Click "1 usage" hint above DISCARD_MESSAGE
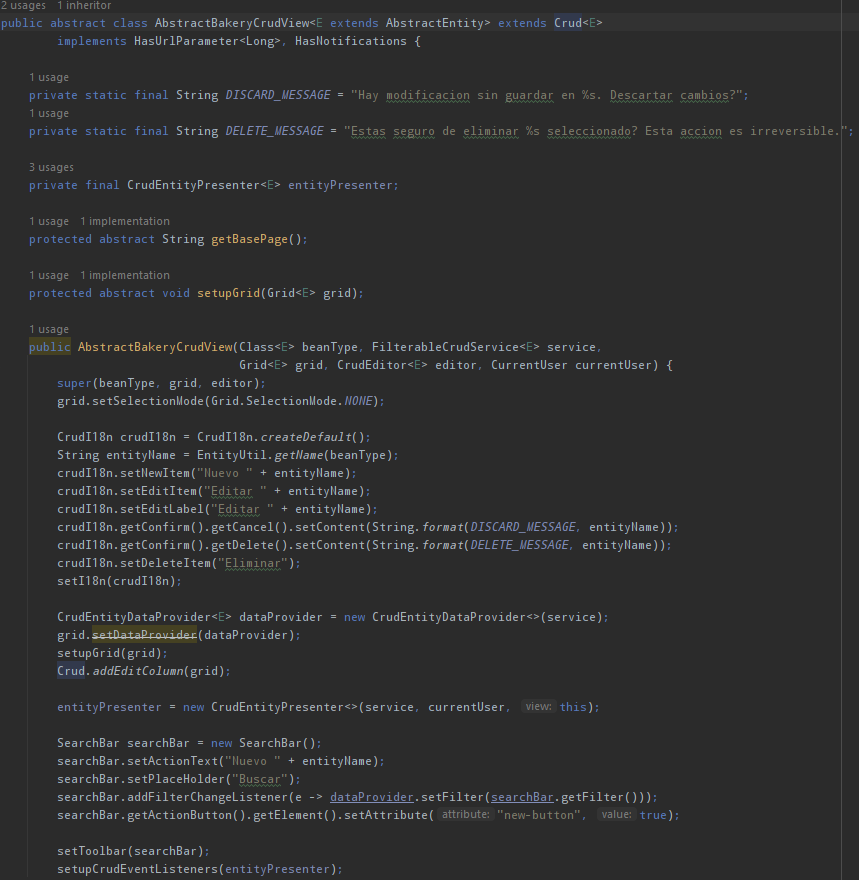 (x=49, y=77)
